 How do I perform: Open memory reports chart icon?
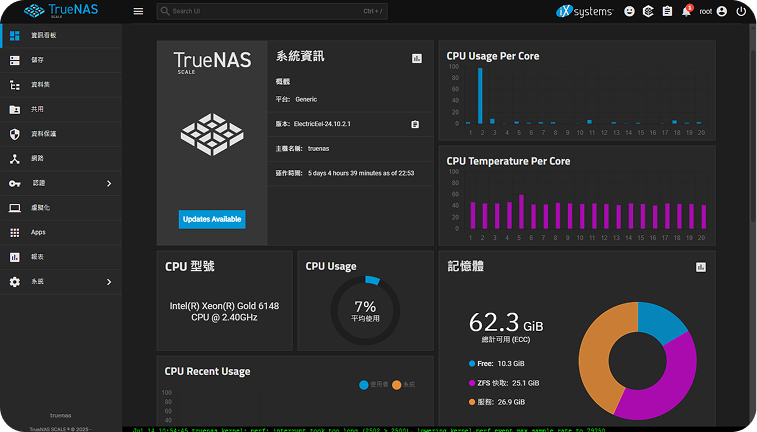click(701, 267)
